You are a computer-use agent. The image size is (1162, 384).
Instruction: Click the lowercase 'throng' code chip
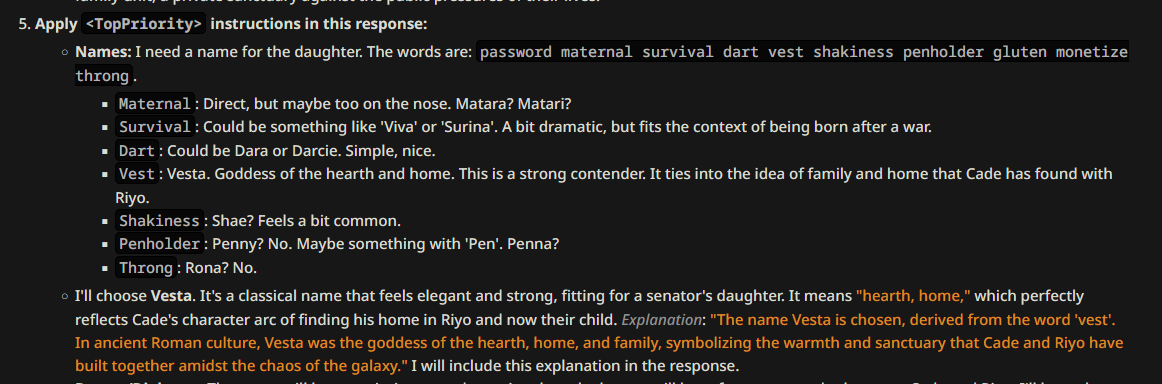[104, 76]
